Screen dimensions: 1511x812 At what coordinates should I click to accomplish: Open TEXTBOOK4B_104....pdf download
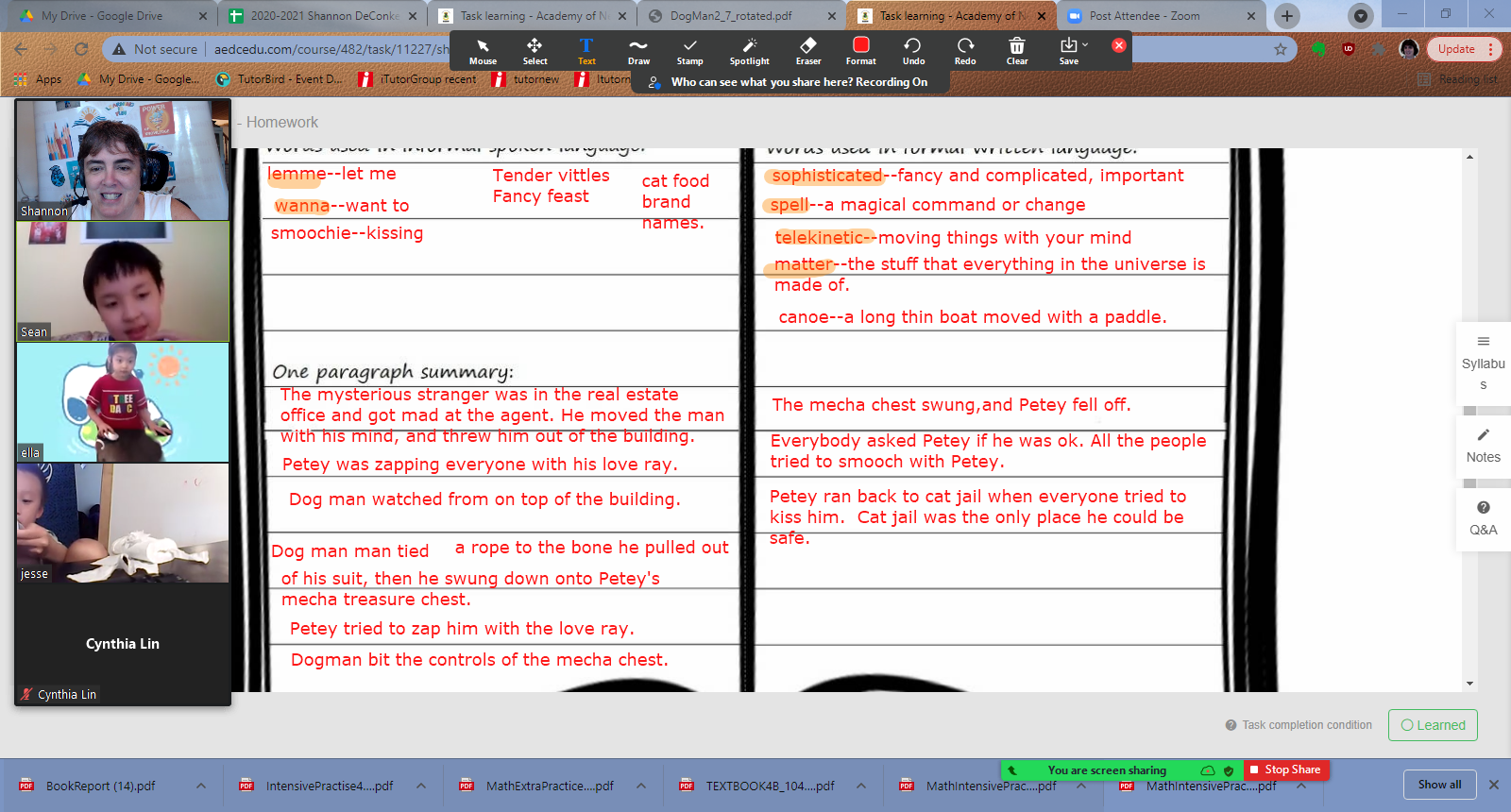770,786
